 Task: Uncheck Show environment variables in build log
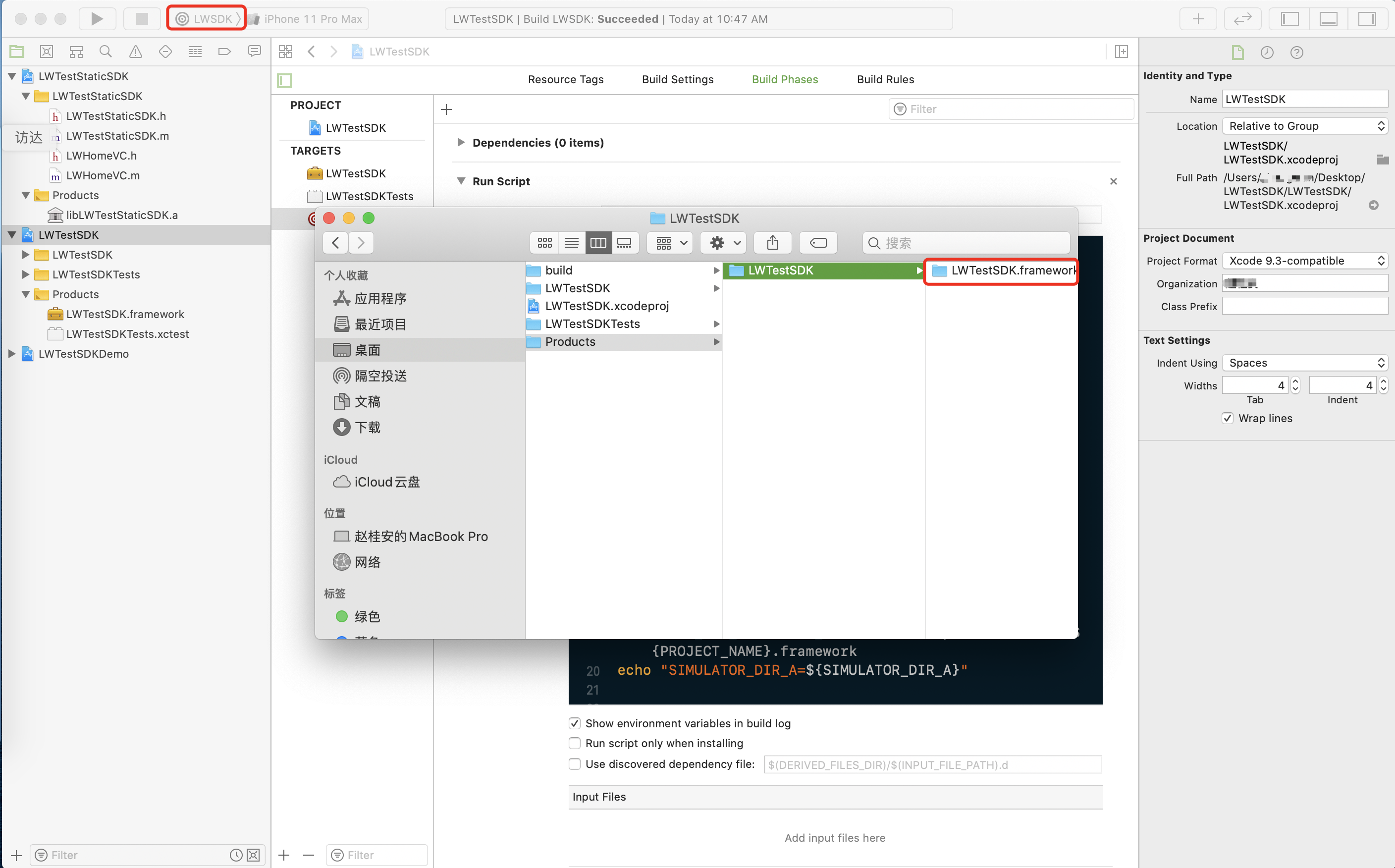tap(575, 723)
